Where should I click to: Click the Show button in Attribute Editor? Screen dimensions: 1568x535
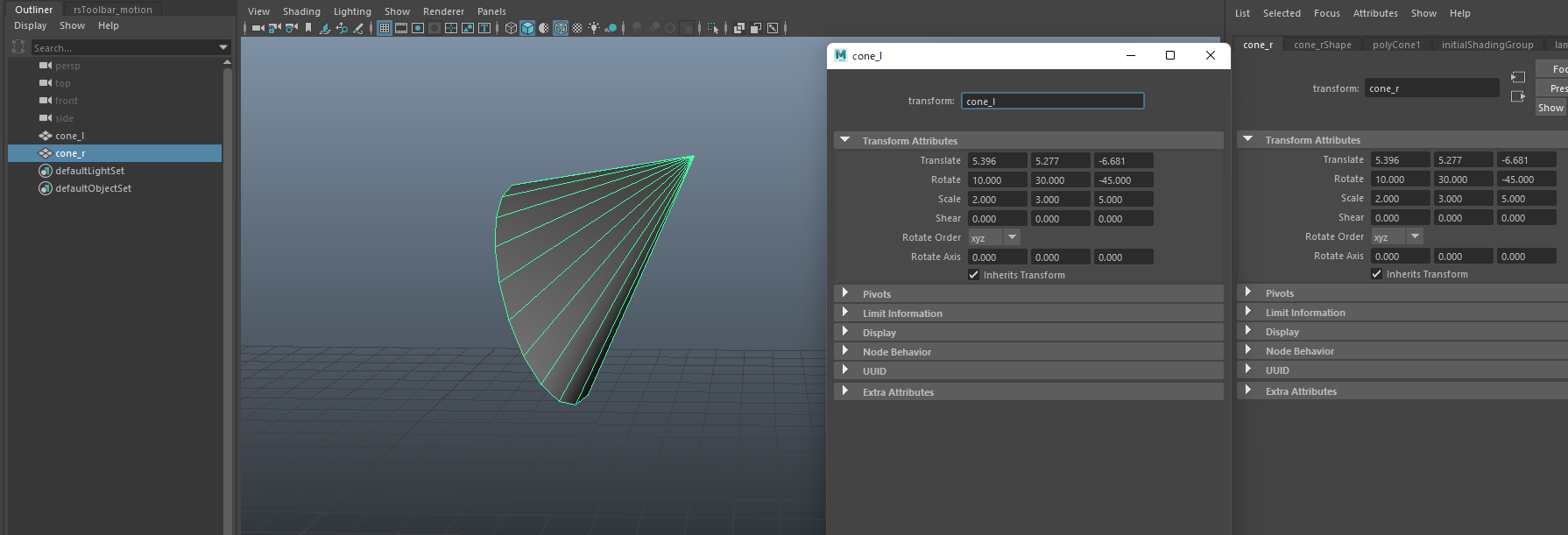[1550, 108]
